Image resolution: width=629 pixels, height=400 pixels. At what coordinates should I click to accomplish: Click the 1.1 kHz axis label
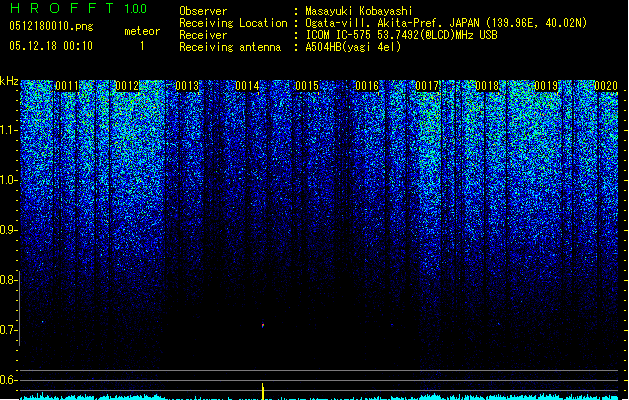click(9, 130)
